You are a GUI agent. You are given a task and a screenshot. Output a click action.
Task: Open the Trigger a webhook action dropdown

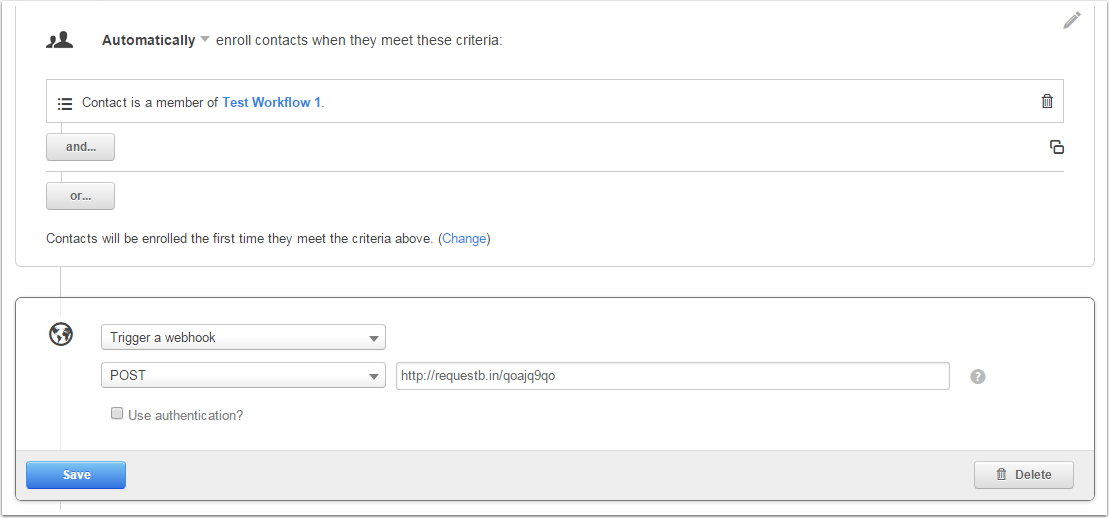click(243, 337)
